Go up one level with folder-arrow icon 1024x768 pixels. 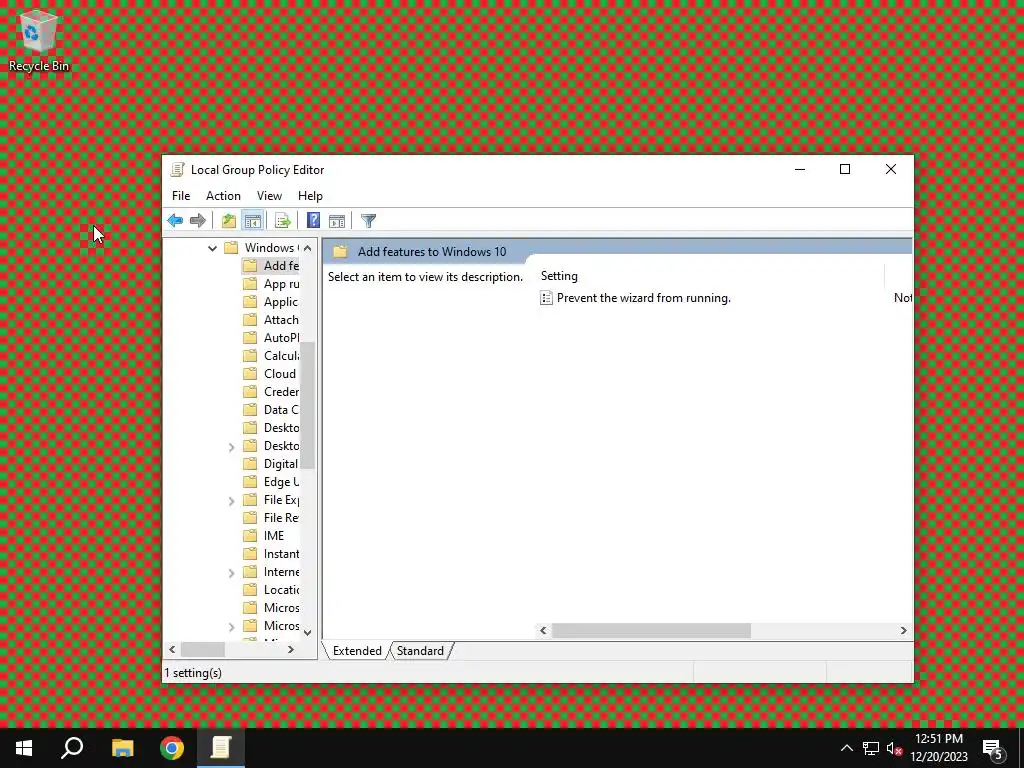click(x=229, y=221)
